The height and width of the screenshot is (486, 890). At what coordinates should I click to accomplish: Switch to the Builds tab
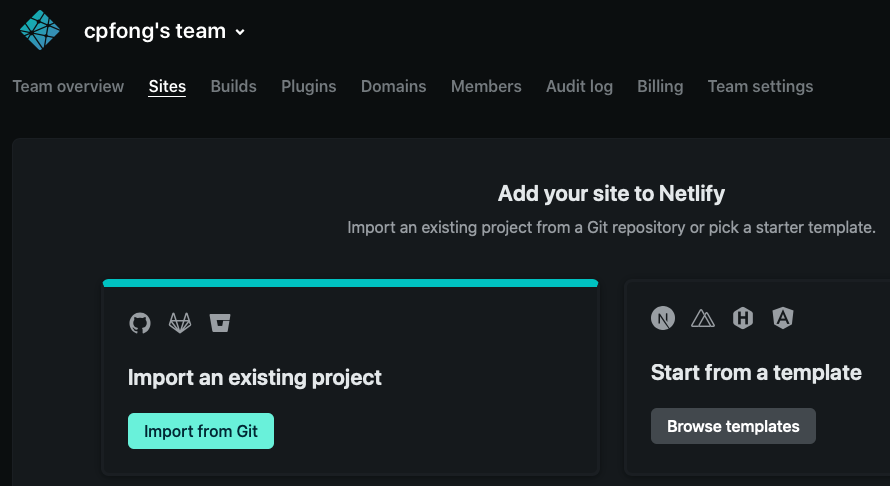click(233, 86)
